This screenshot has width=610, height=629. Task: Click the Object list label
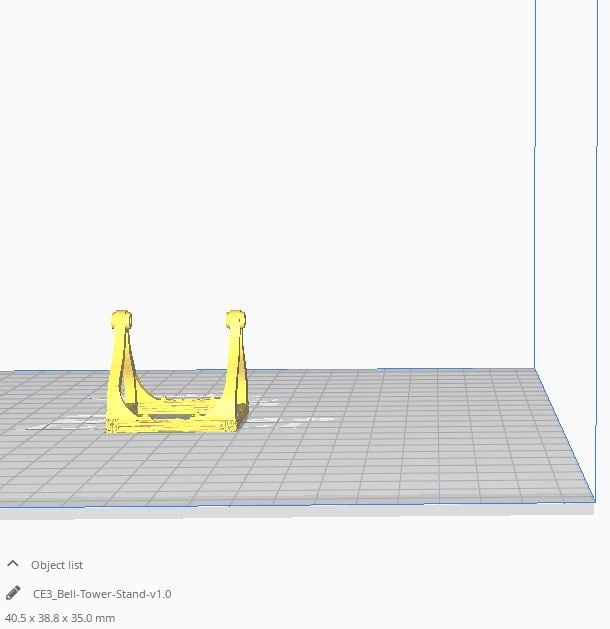point(57,565)
